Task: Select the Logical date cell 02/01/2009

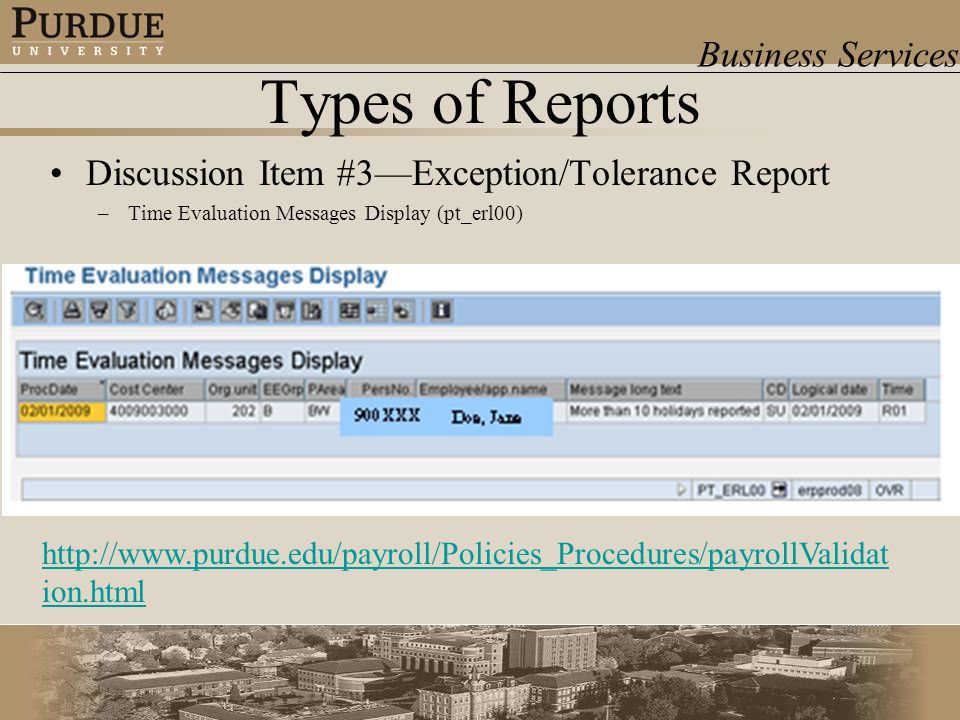Action: tap(833, 411)
